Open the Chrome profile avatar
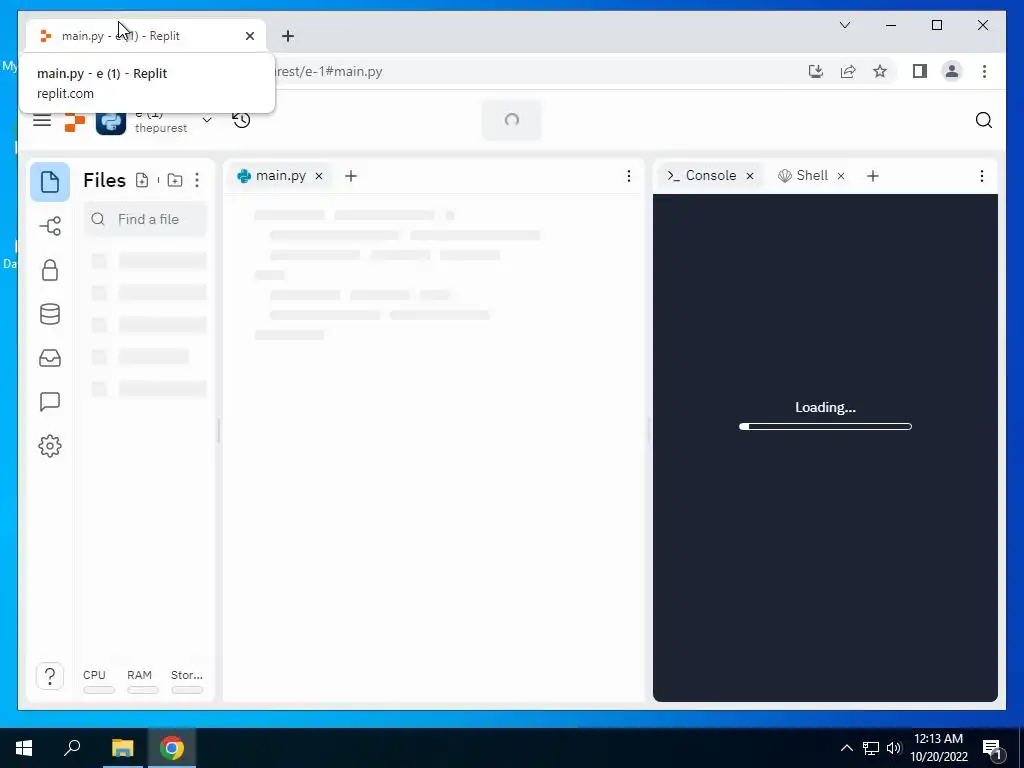The height and width of the screenshot is (768, 1024). coord(952,71)
